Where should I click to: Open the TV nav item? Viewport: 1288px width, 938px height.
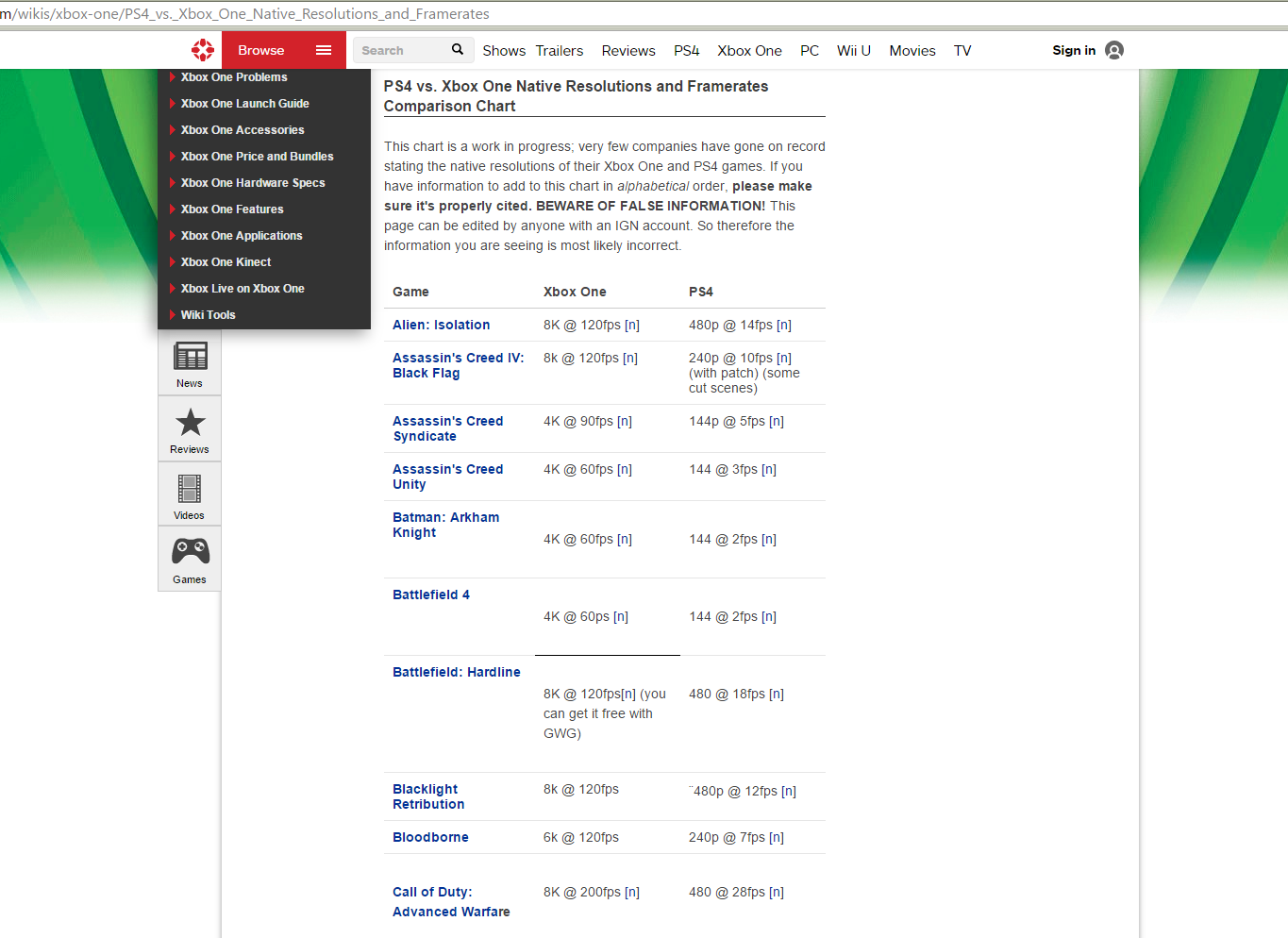pyautogui.click(x=962, y=51)
